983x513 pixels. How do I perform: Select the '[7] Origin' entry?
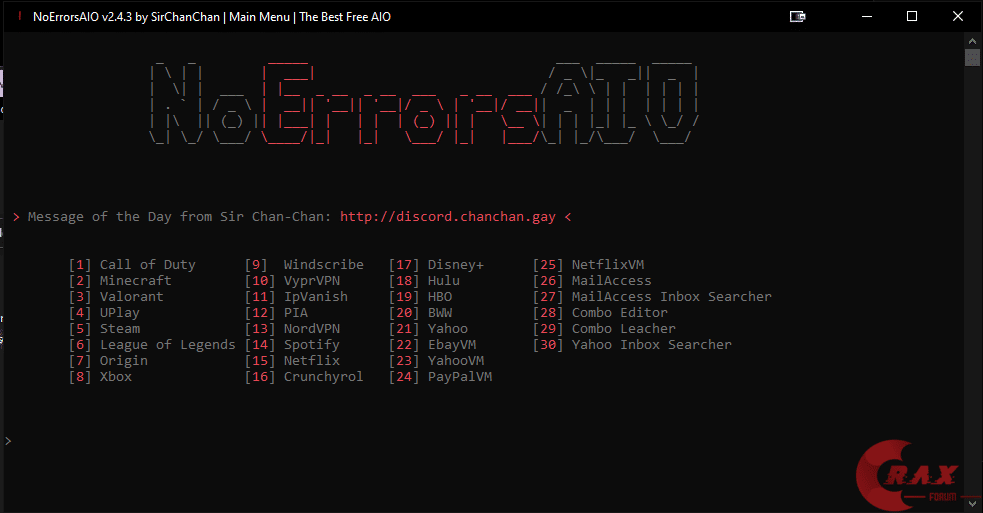tap(108, 361)
